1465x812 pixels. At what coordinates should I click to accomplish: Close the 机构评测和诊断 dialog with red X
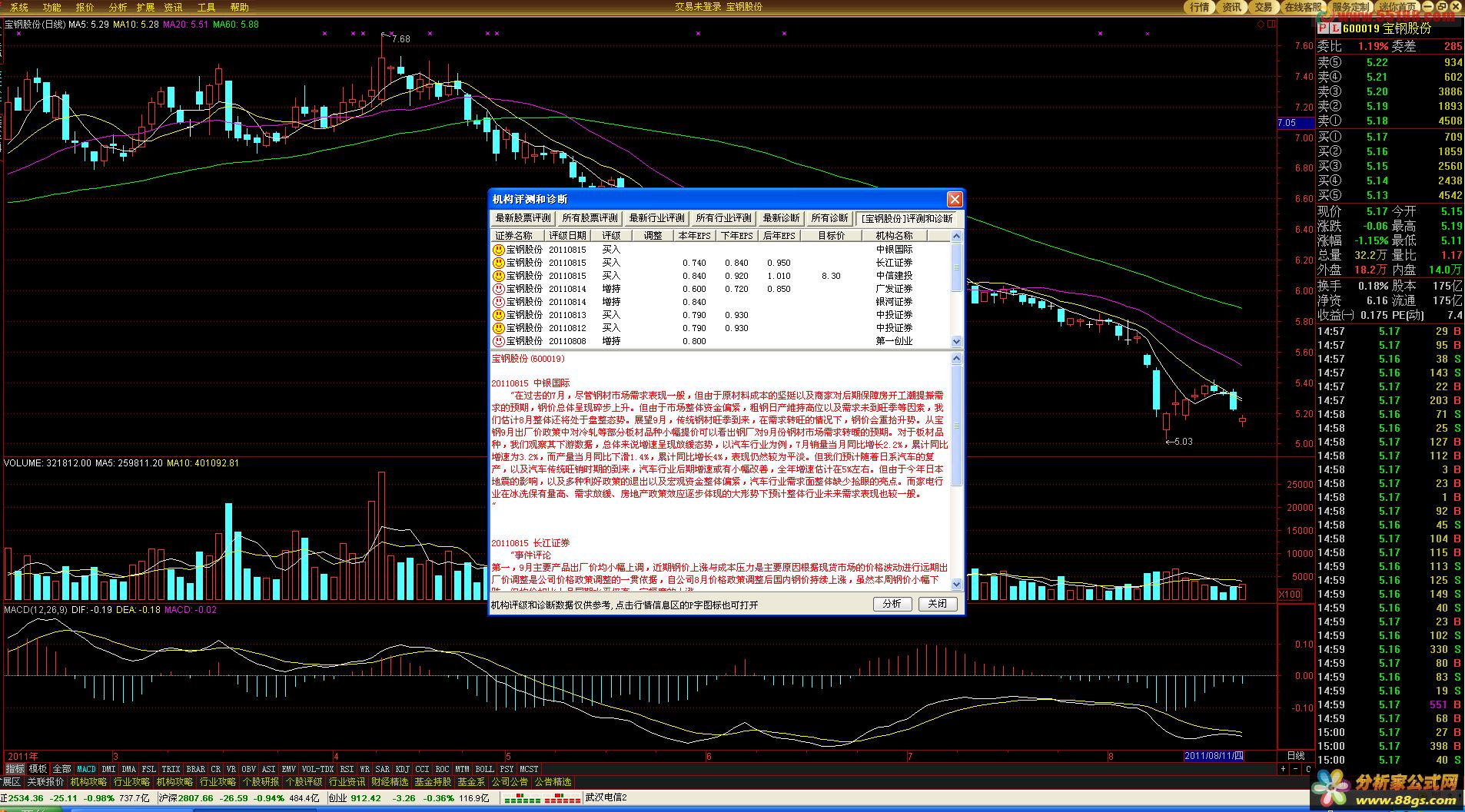955,199
